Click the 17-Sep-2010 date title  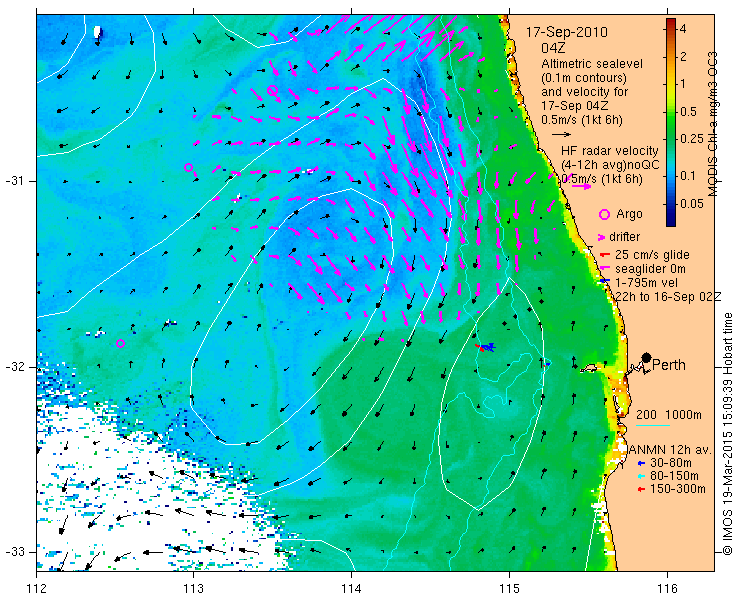(x=567, y=32)
